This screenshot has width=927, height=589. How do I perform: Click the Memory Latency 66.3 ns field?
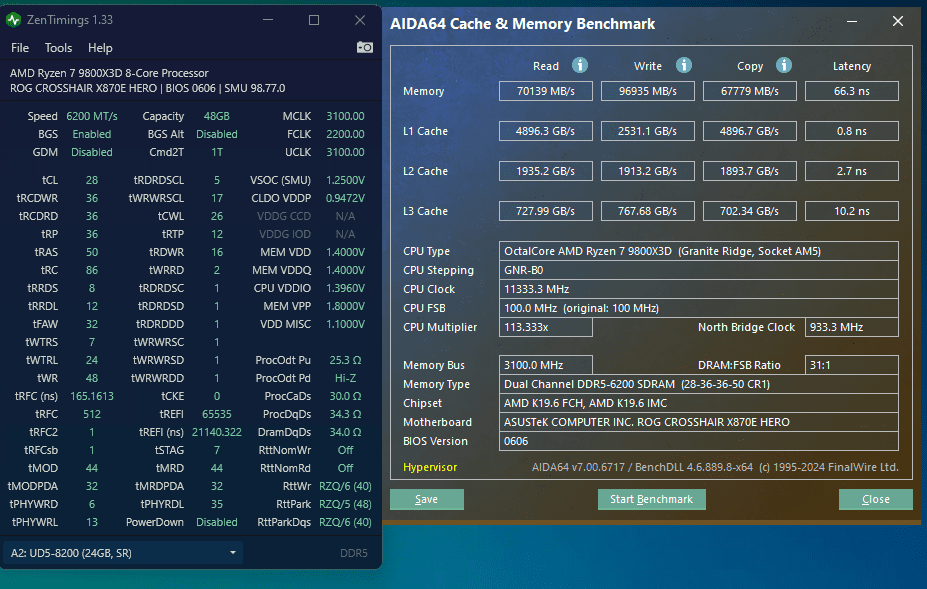tap(851, 91)
